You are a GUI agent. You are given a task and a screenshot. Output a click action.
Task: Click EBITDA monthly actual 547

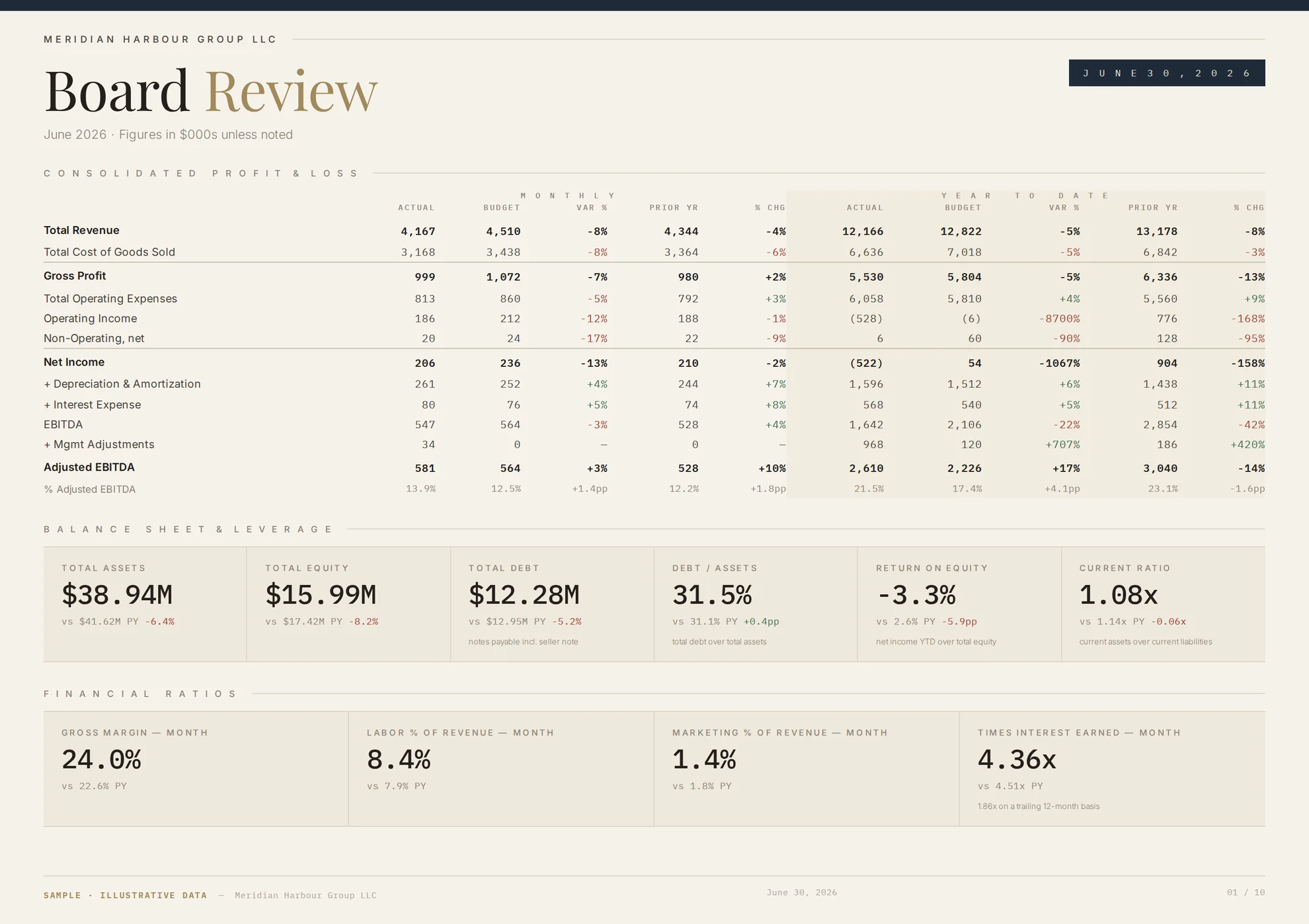425,424
